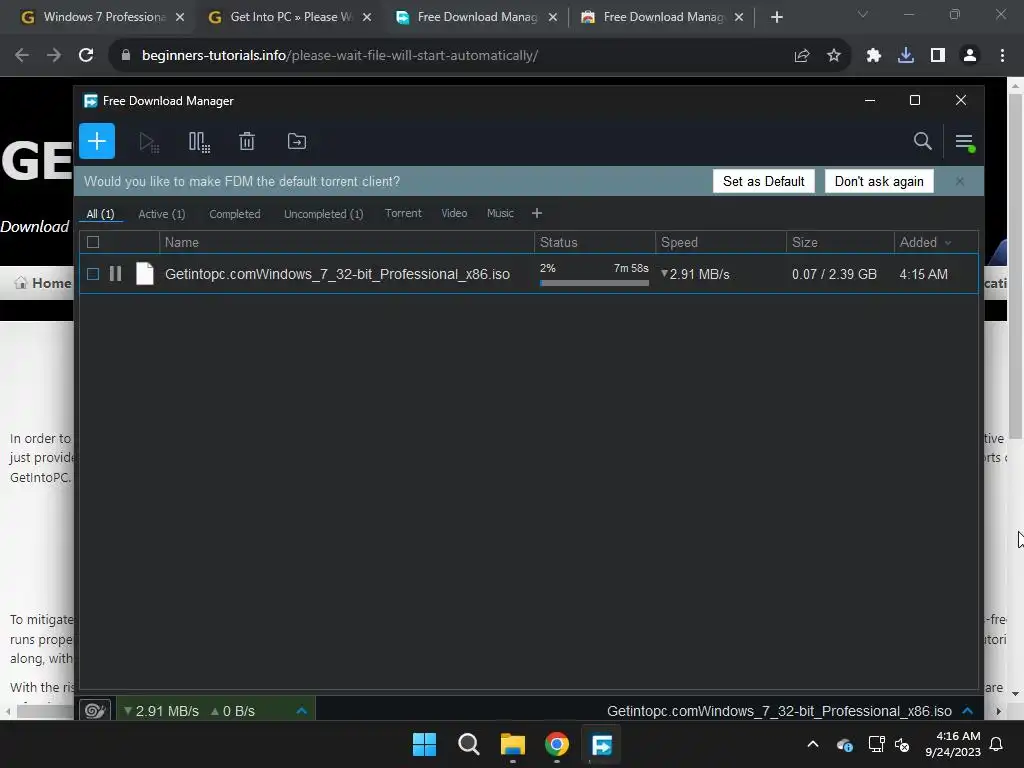Select the Torrent filter tab
The width and height of the screenshot is (1024, 768).
tap(403, 214)
